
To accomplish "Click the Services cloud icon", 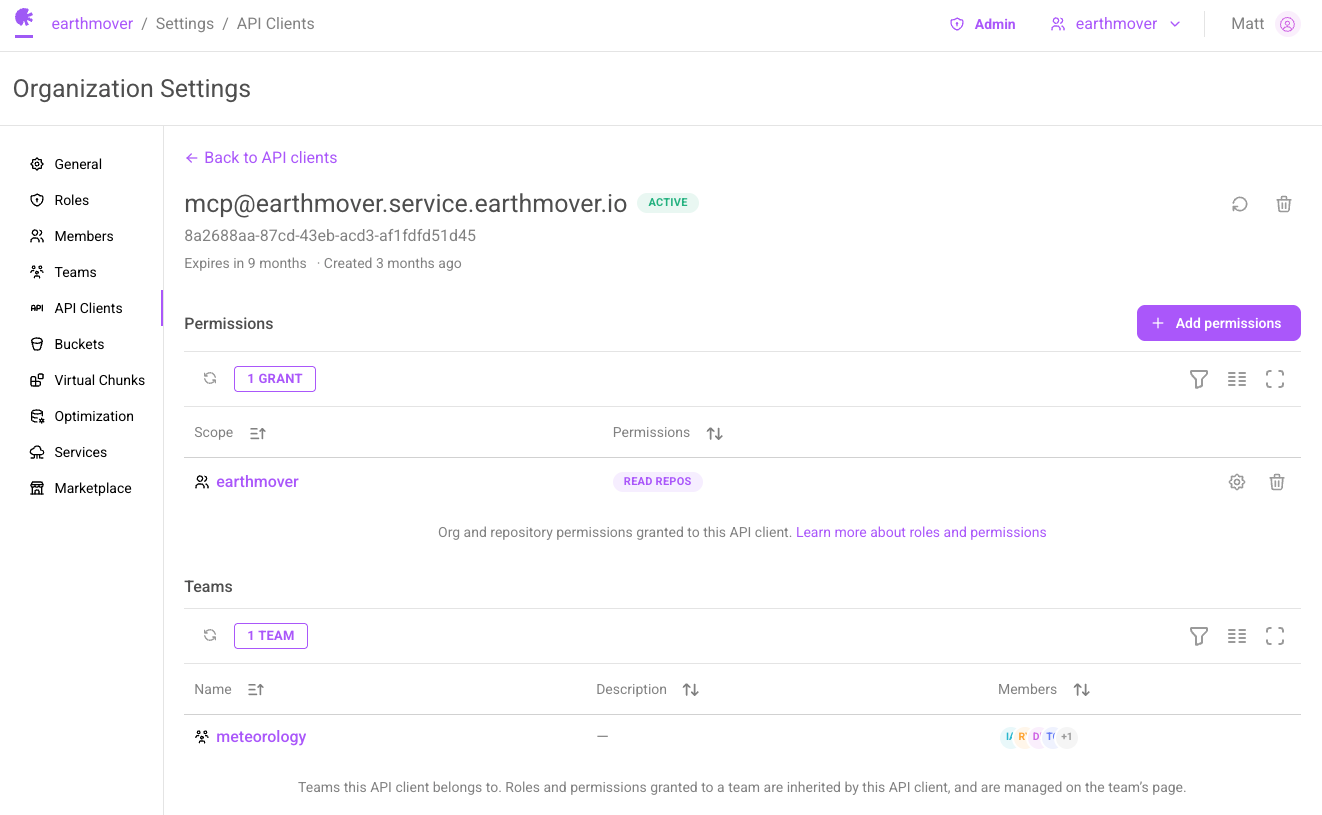I will point(37,452).
